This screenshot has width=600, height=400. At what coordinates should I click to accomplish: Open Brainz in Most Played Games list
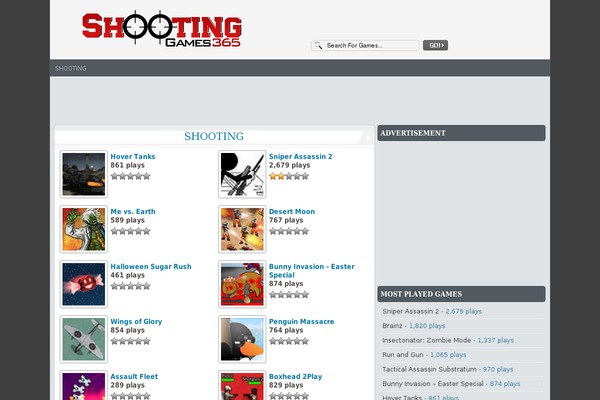[x=392, y=326]
